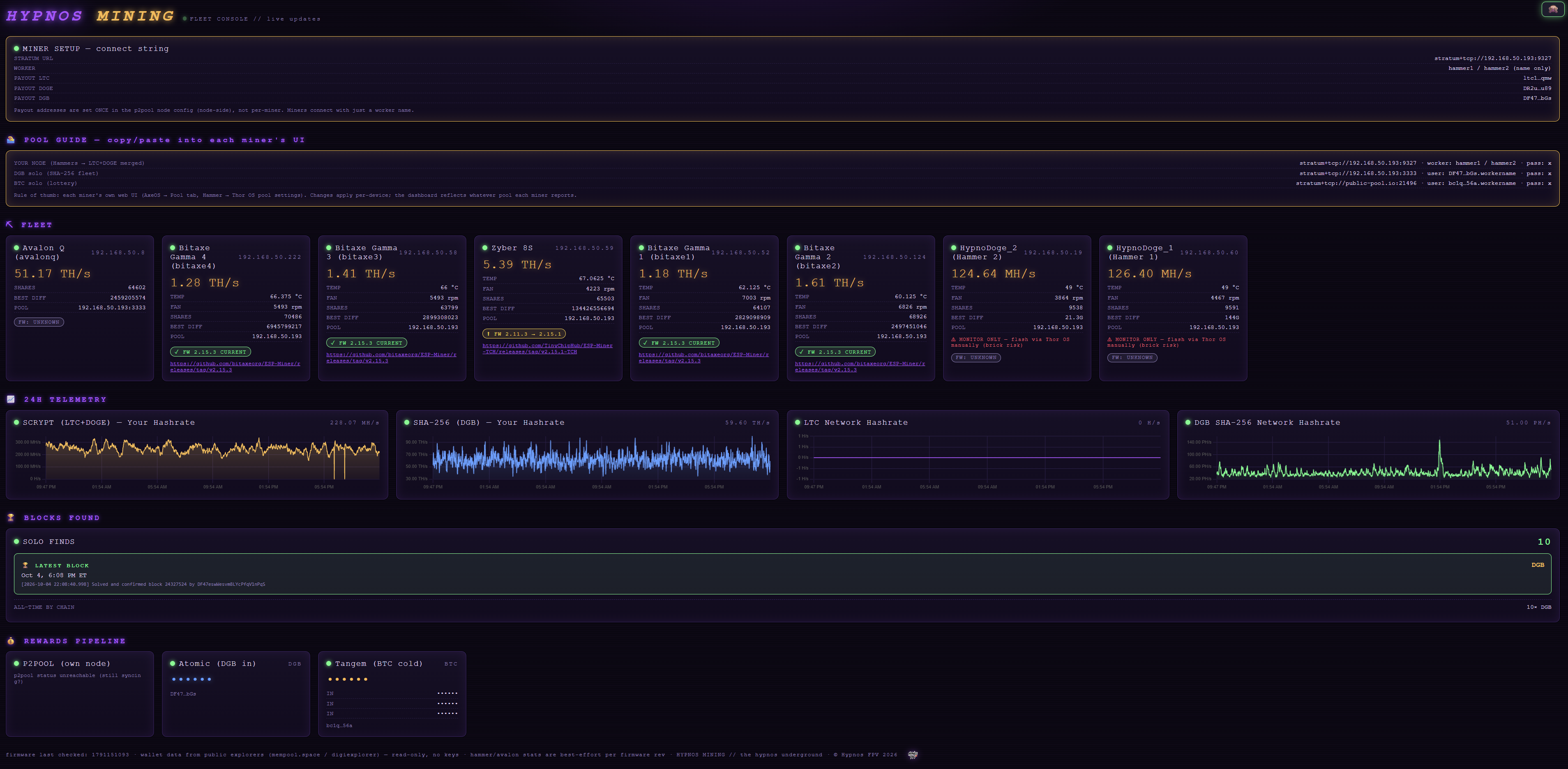Click the p2pool status unreachable message
The width and height of the screenshot is (1568, 769).
[77, 678]
